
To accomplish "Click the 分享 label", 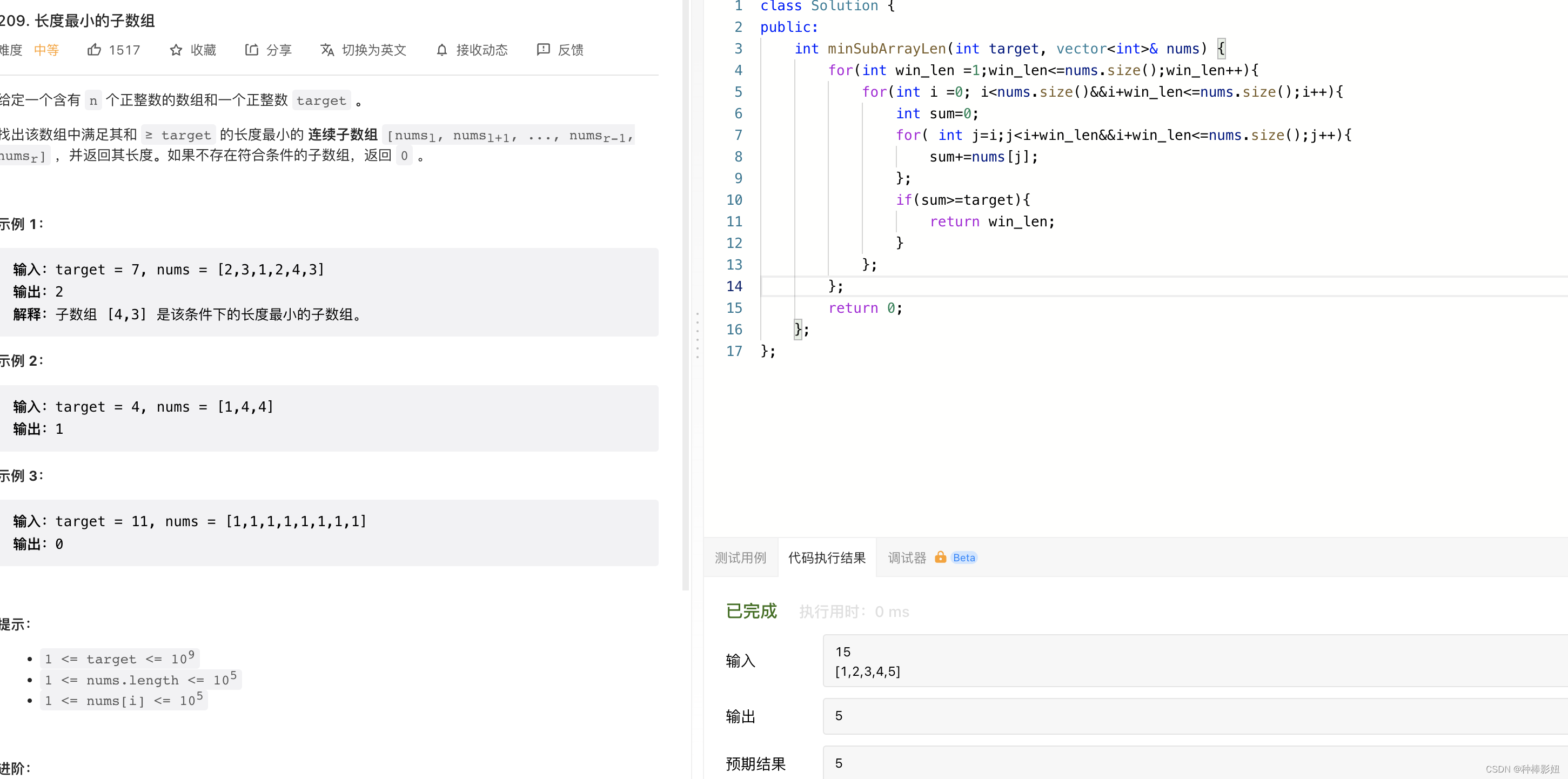I will 279,50.
